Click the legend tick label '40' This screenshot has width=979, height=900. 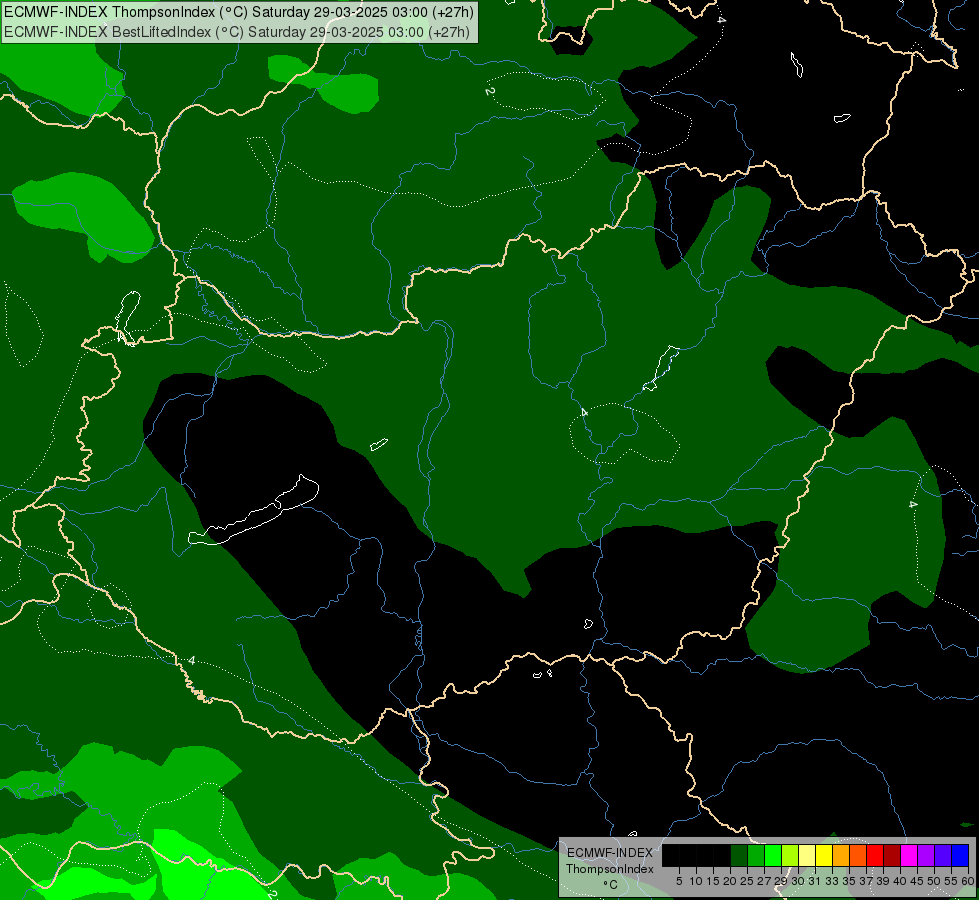[900, 881]
